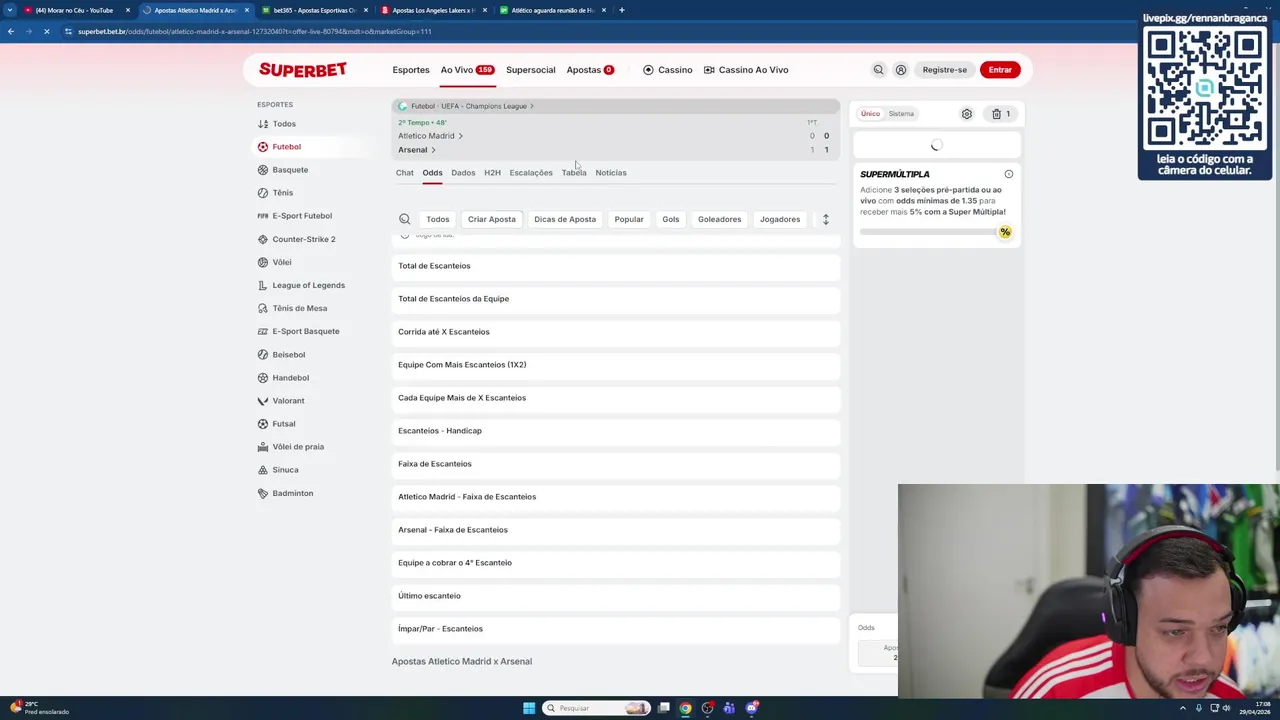This screenshot has width=1280, height=720.
Task: Select the Dicas de Aposta filter
Action: tap(565, 219)
